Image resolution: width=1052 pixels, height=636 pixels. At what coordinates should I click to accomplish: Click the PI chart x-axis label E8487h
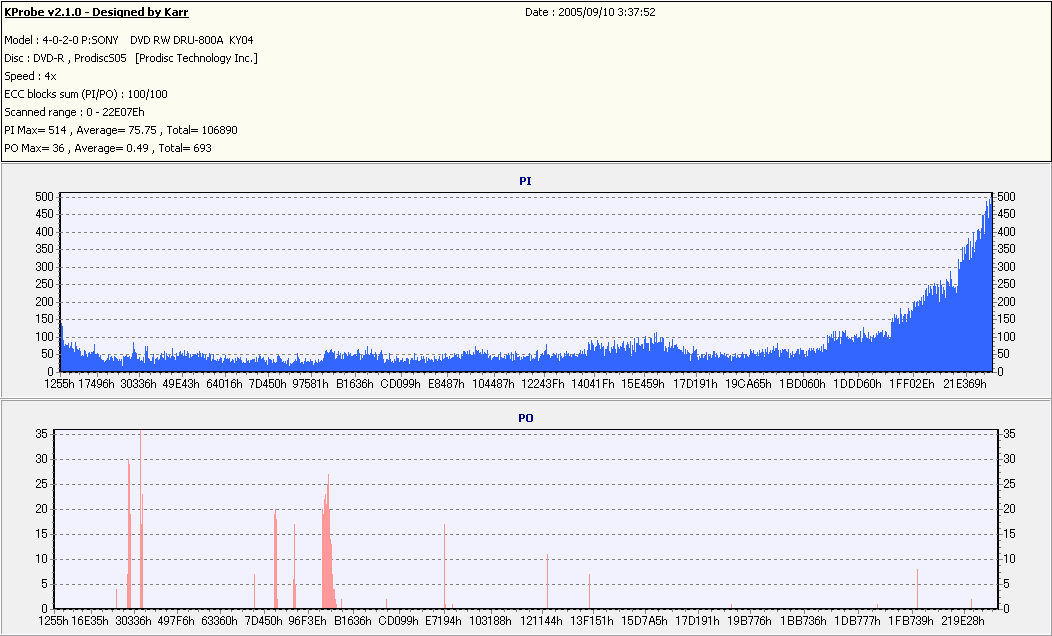tap(445, 384)
